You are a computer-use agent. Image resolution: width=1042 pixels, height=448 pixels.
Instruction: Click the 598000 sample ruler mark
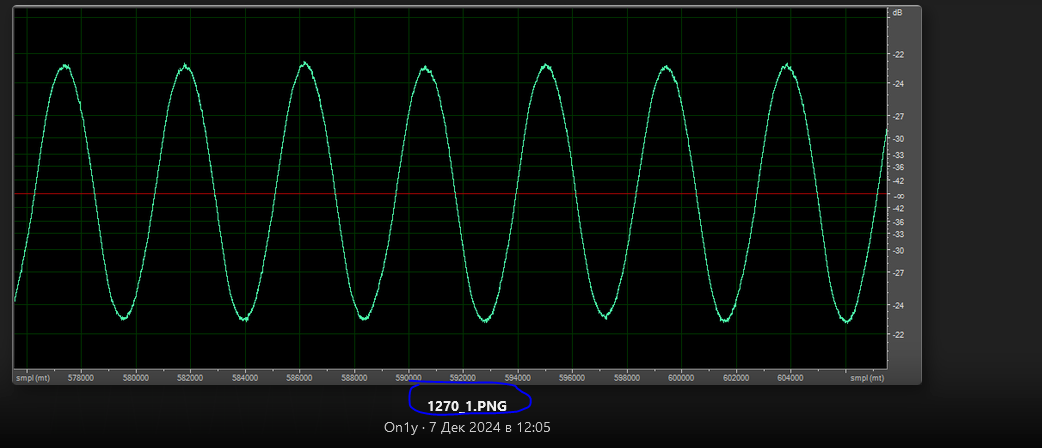627,378
